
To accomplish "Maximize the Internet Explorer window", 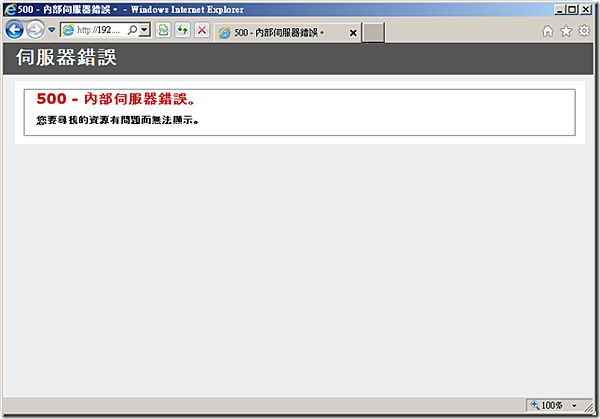I will (572, 10).
